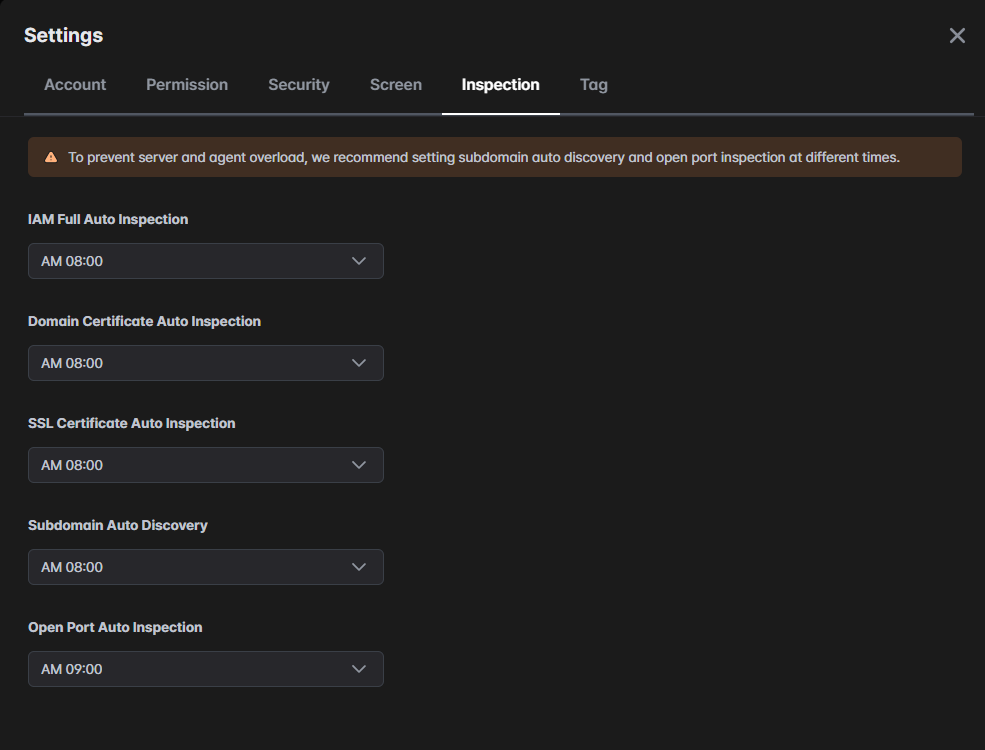
Task: Expand Domain Certificate Auto Inspection chevron arrow
Action: click(x=359, y=363)
